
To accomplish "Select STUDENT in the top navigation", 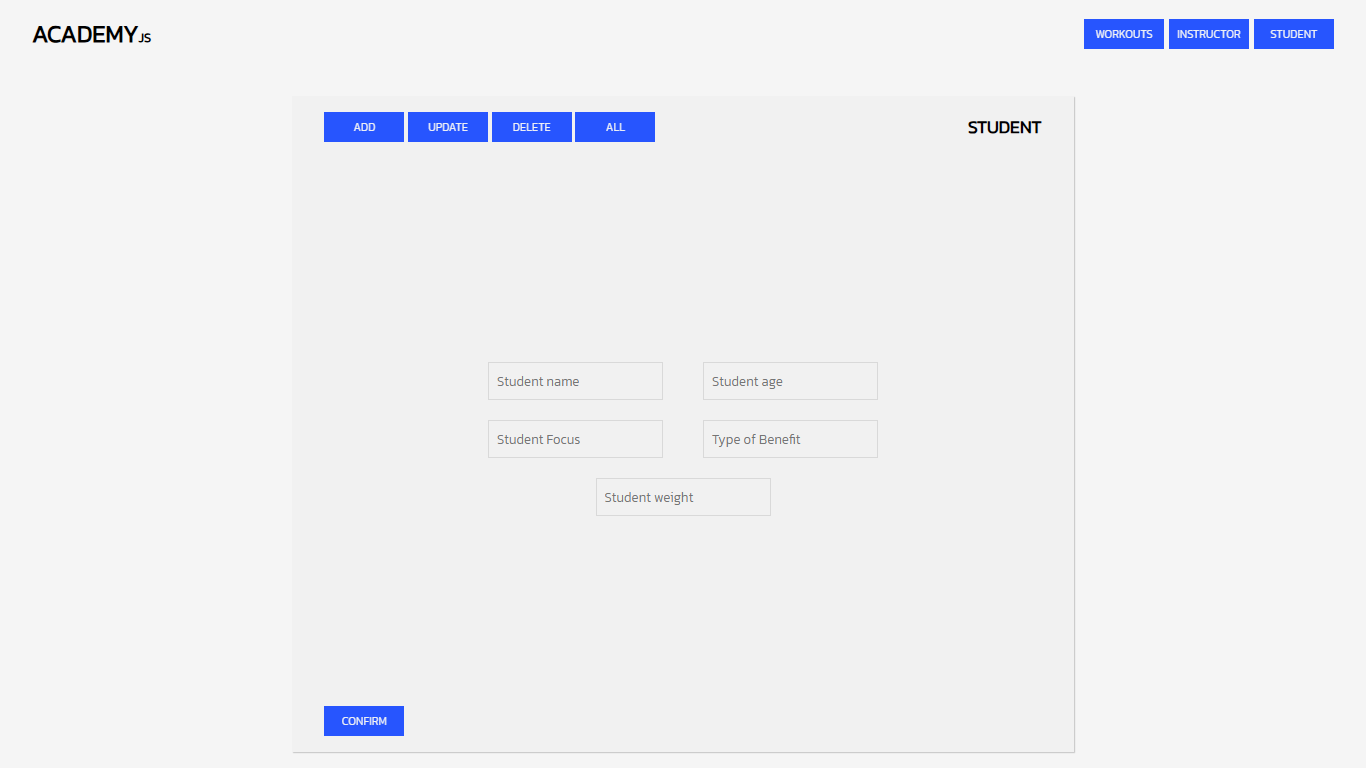I will click(x=1293, y=34).
